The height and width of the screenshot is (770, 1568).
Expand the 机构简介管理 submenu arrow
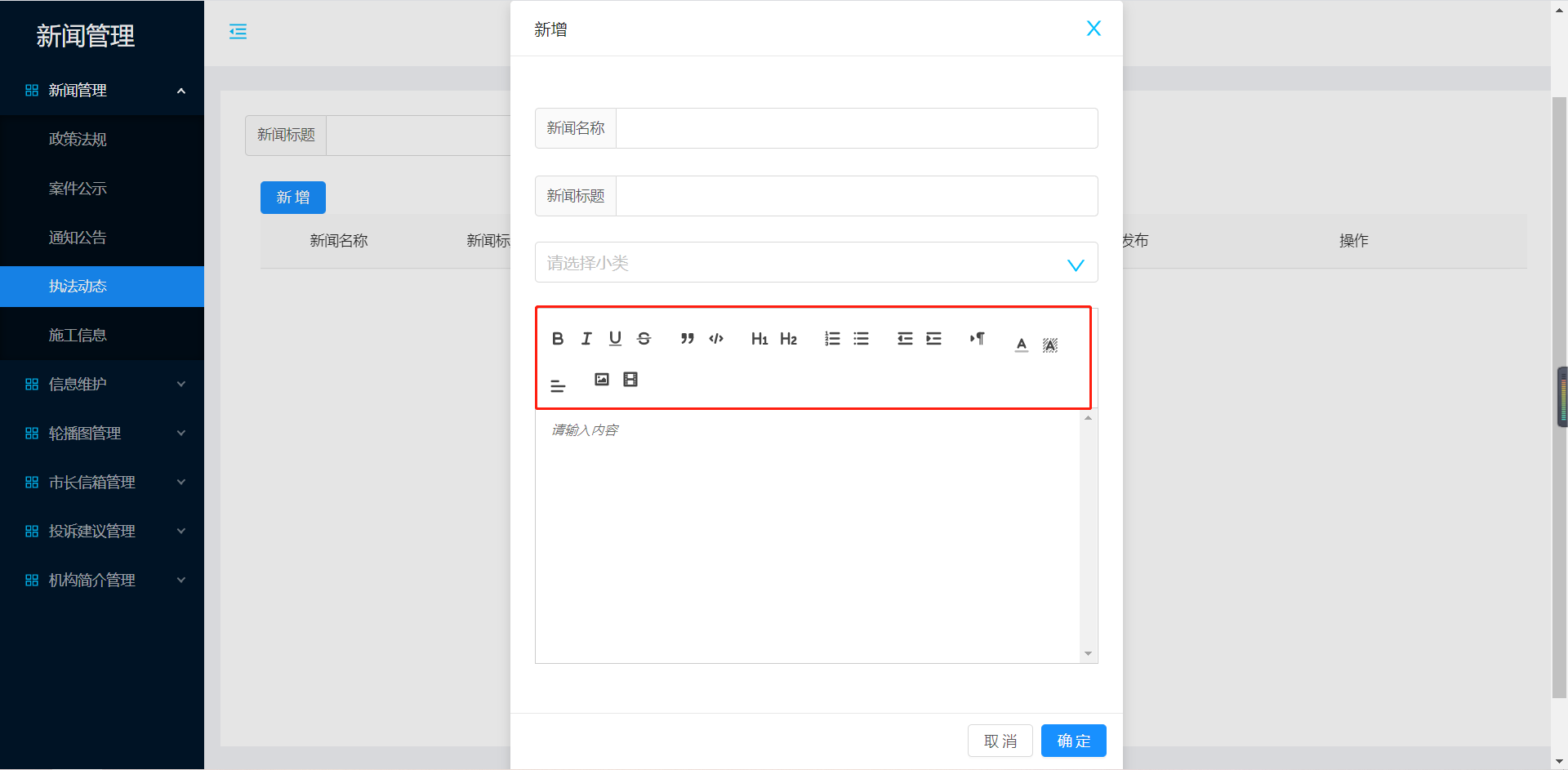pyautogui.click(x=181, y=581)
